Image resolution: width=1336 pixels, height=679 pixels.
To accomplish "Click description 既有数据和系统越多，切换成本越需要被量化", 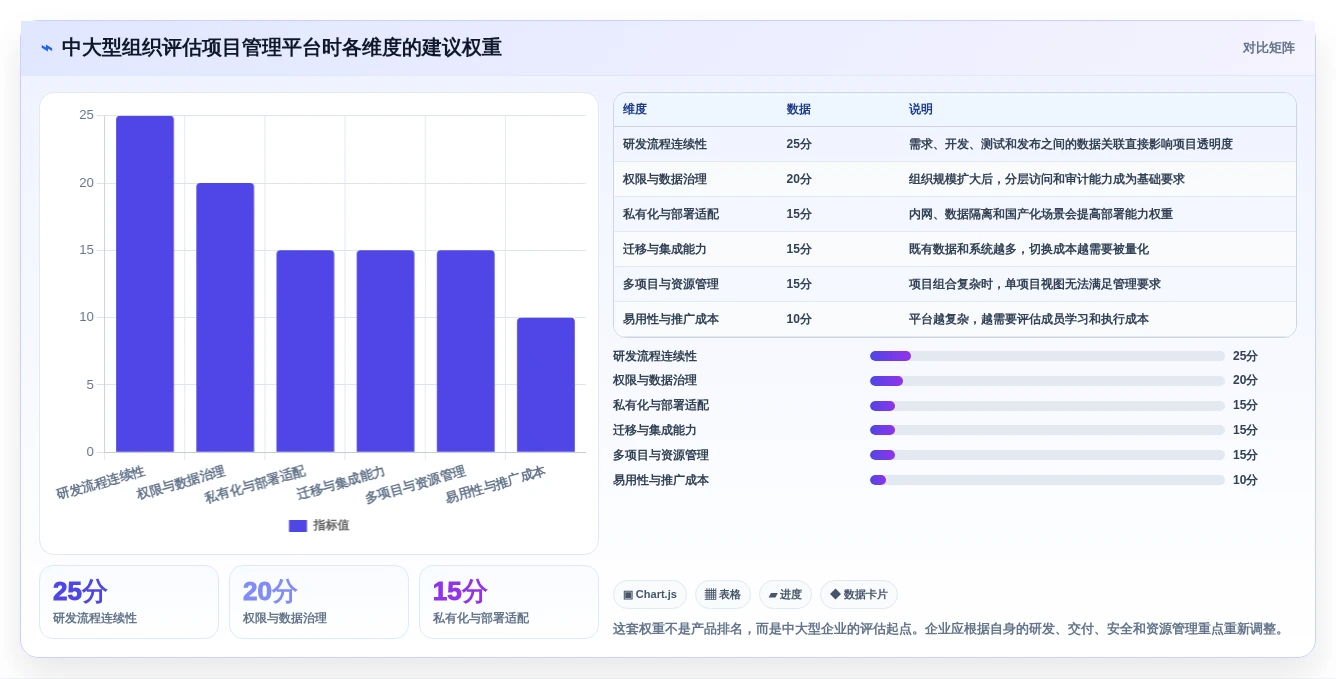I will click(1028, 249).
